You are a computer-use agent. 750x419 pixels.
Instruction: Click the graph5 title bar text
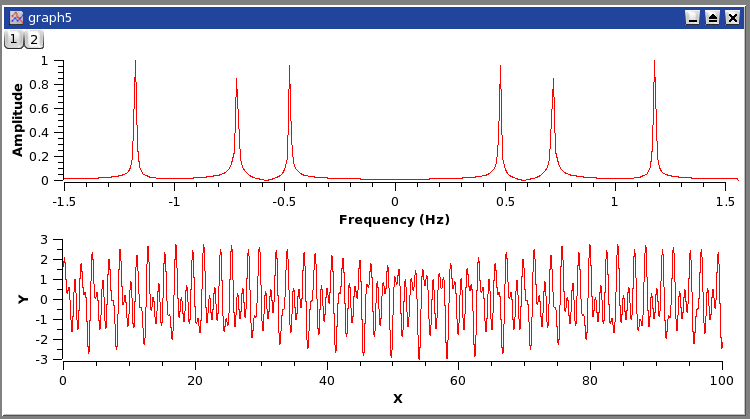point(48,17)
